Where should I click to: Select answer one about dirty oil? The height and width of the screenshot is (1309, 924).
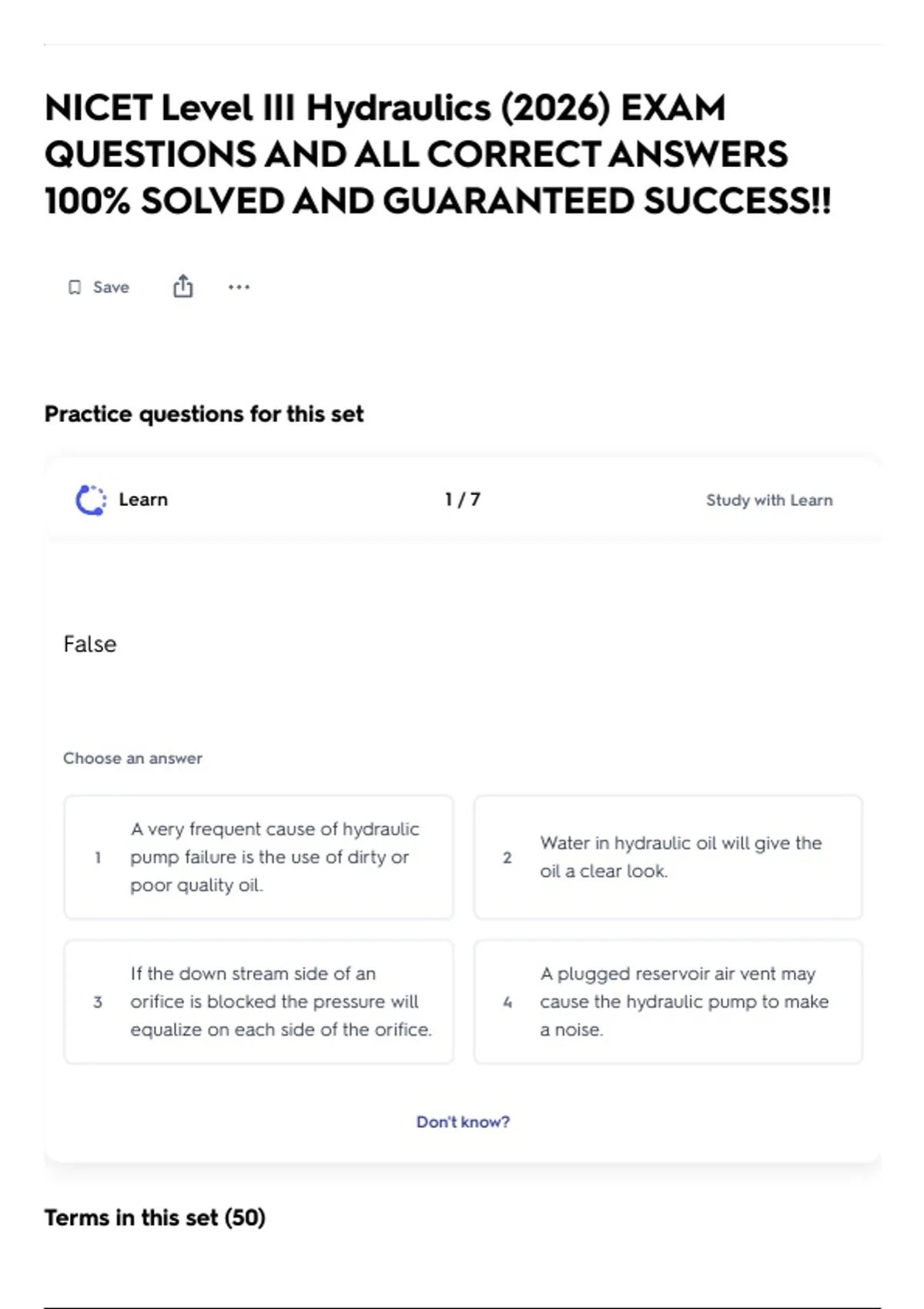coord(259,857)
